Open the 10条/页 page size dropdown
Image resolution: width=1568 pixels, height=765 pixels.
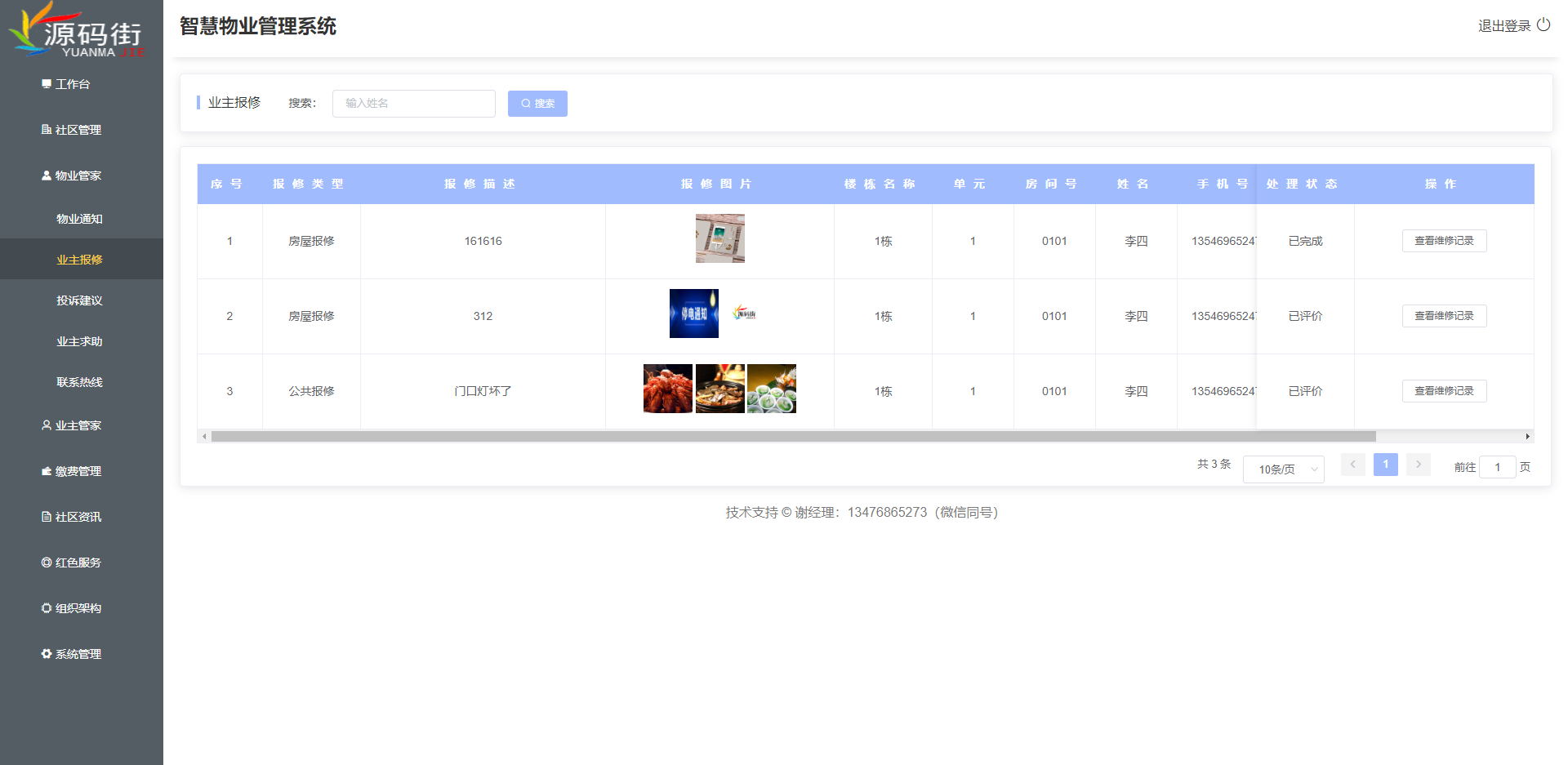[1283, 469]
